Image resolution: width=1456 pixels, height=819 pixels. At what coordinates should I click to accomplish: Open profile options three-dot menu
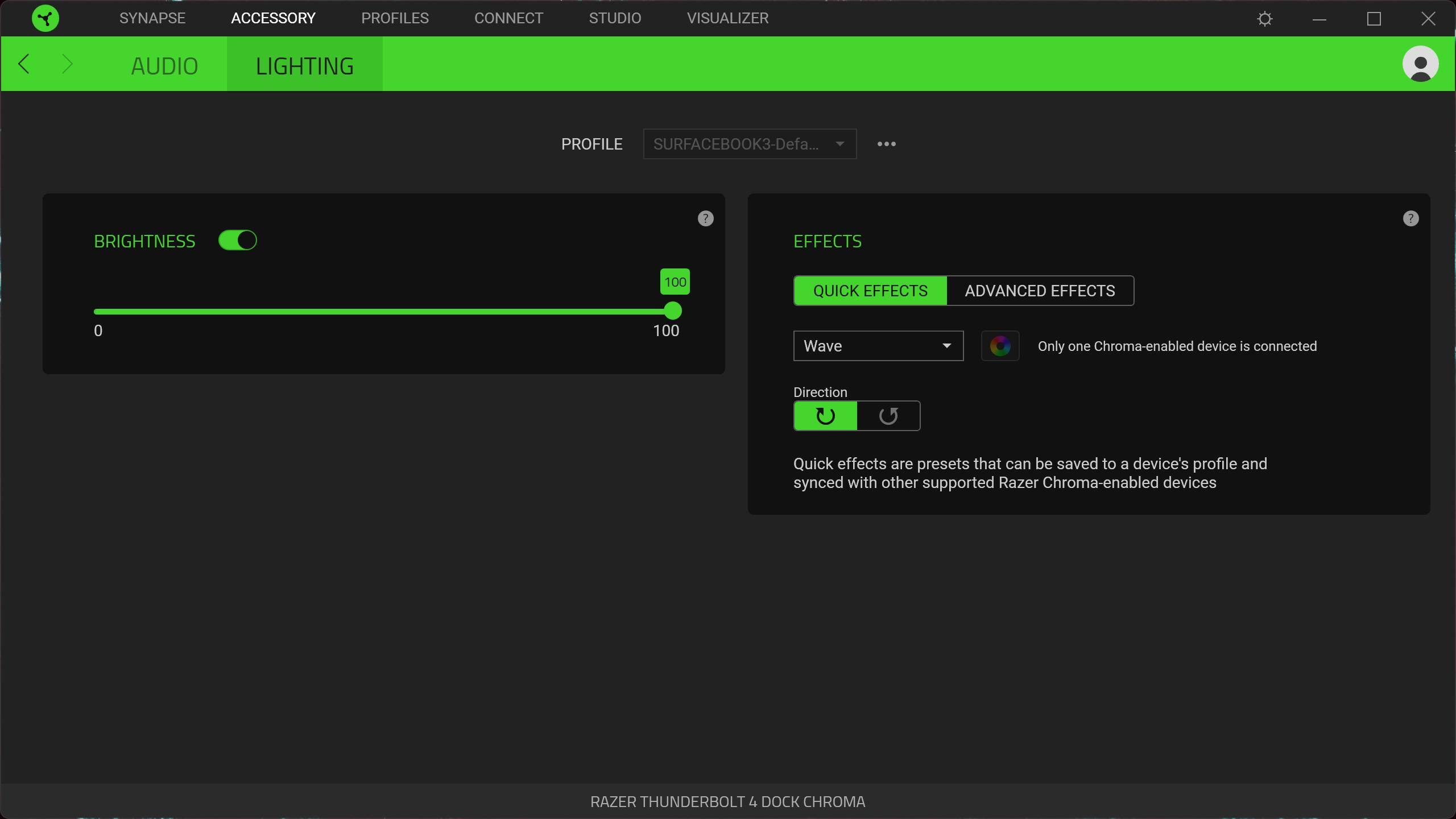[x=886, y=144]
